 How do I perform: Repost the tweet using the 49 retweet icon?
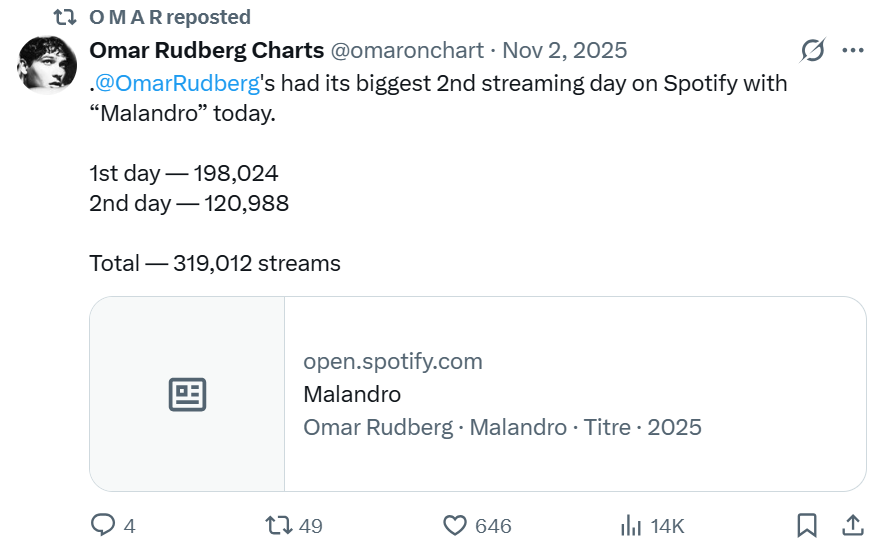click(x=277, y=525)
